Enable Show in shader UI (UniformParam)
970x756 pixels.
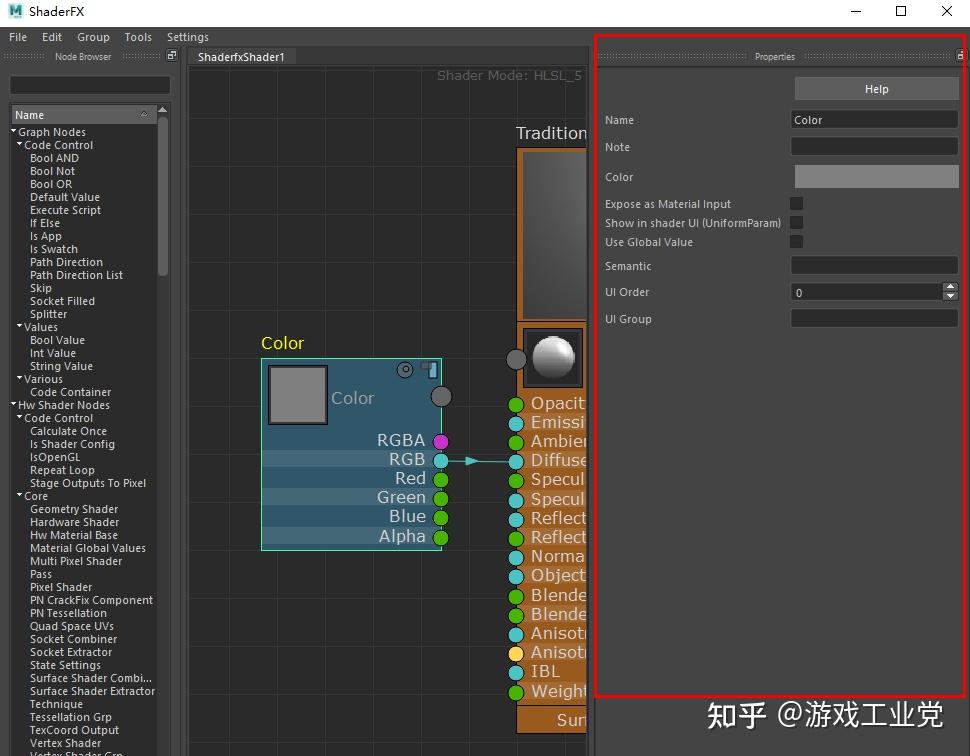pyautogui.click(x=796, y=222)
